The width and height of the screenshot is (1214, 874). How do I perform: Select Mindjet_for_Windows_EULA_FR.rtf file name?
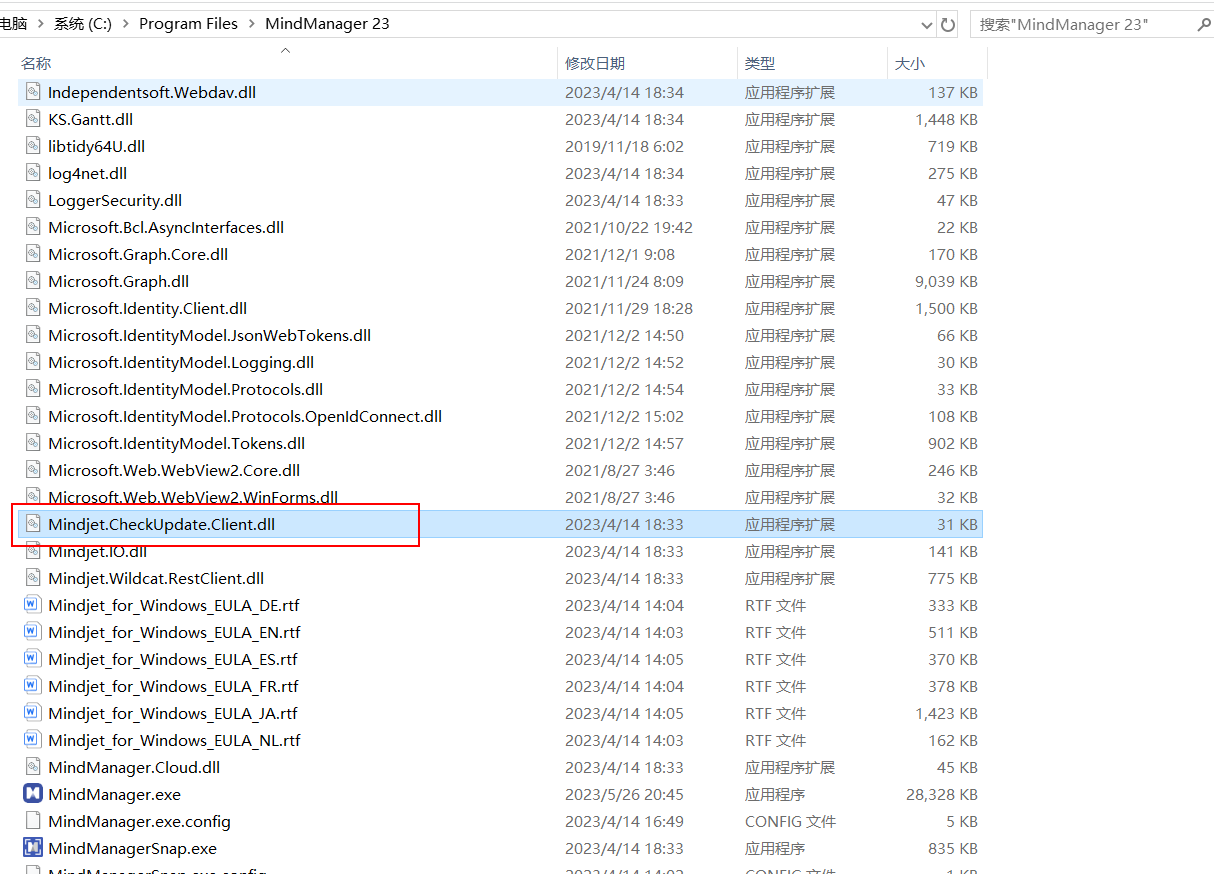[173, 686]
